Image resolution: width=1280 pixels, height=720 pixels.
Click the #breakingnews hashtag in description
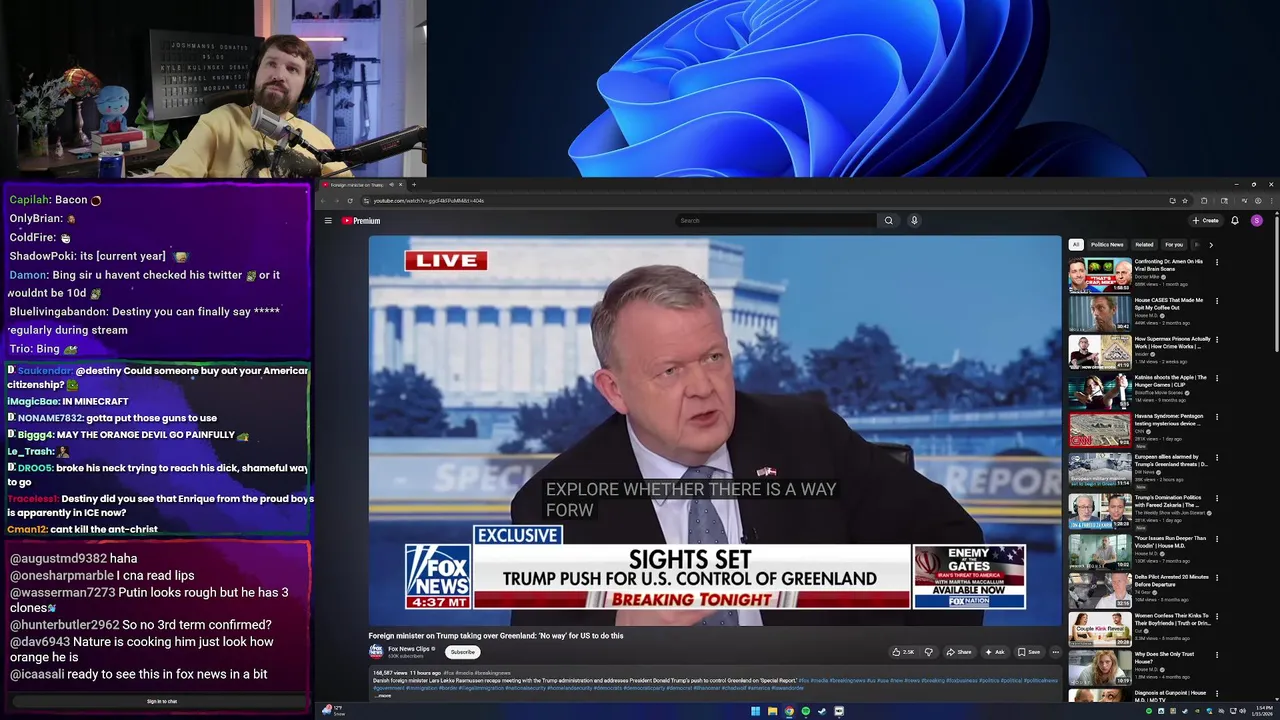(x=492, y=673)
